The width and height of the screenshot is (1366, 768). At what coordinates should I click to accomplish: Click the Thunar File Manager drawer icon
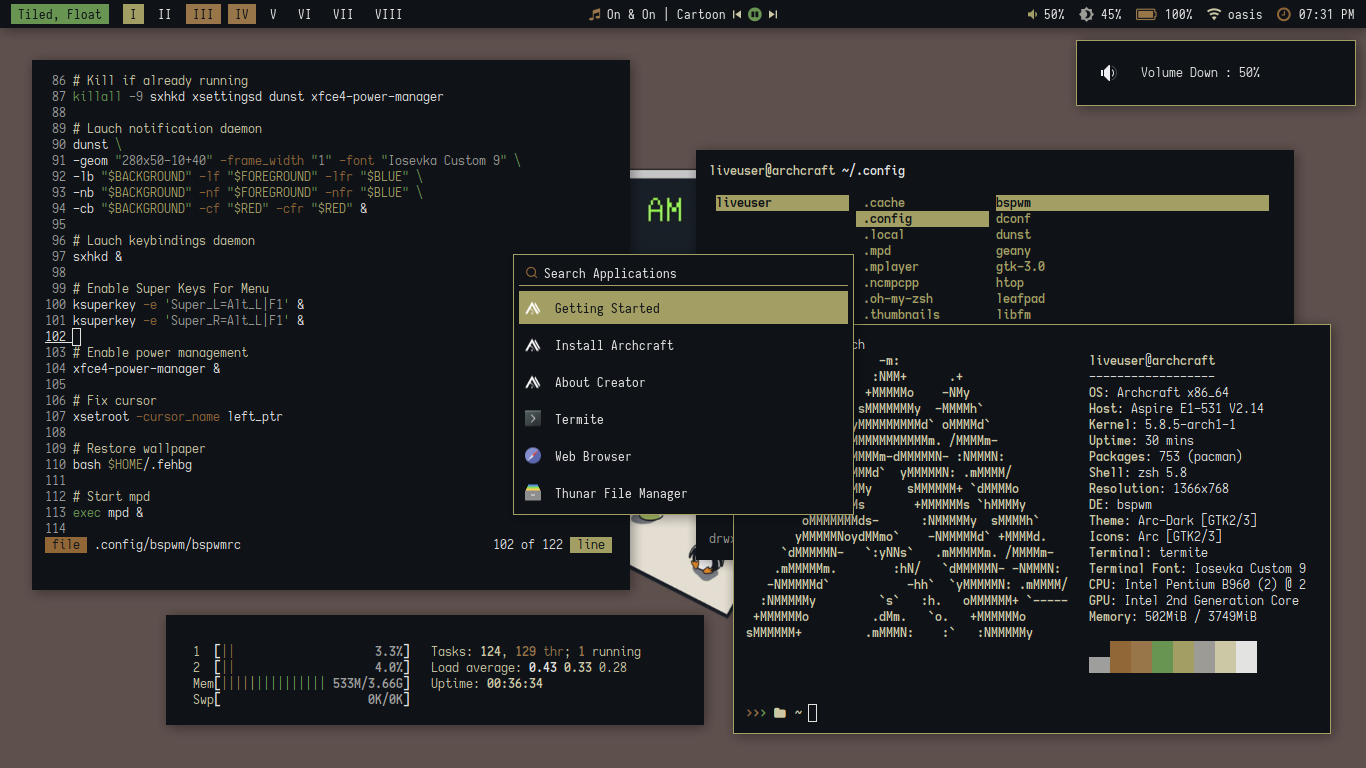click(533, 493)
